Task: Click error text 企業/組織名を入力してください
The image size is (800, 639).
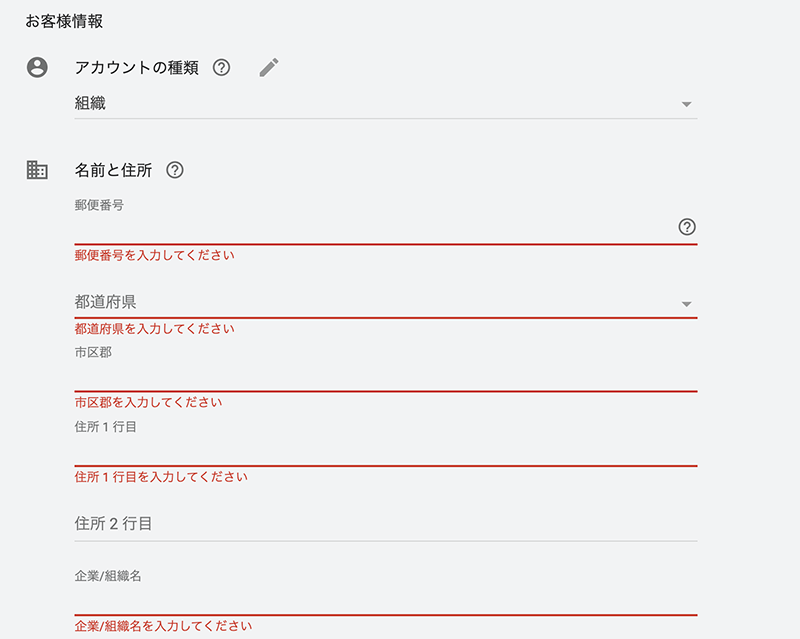Action: [x=163, y=626]
